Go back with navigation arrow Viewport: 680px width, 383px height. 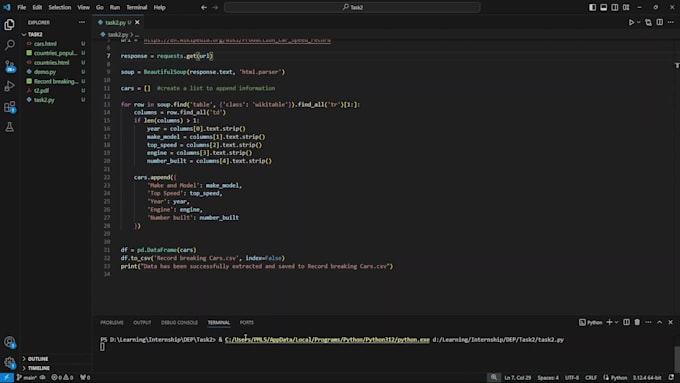[x=203, y=7]
